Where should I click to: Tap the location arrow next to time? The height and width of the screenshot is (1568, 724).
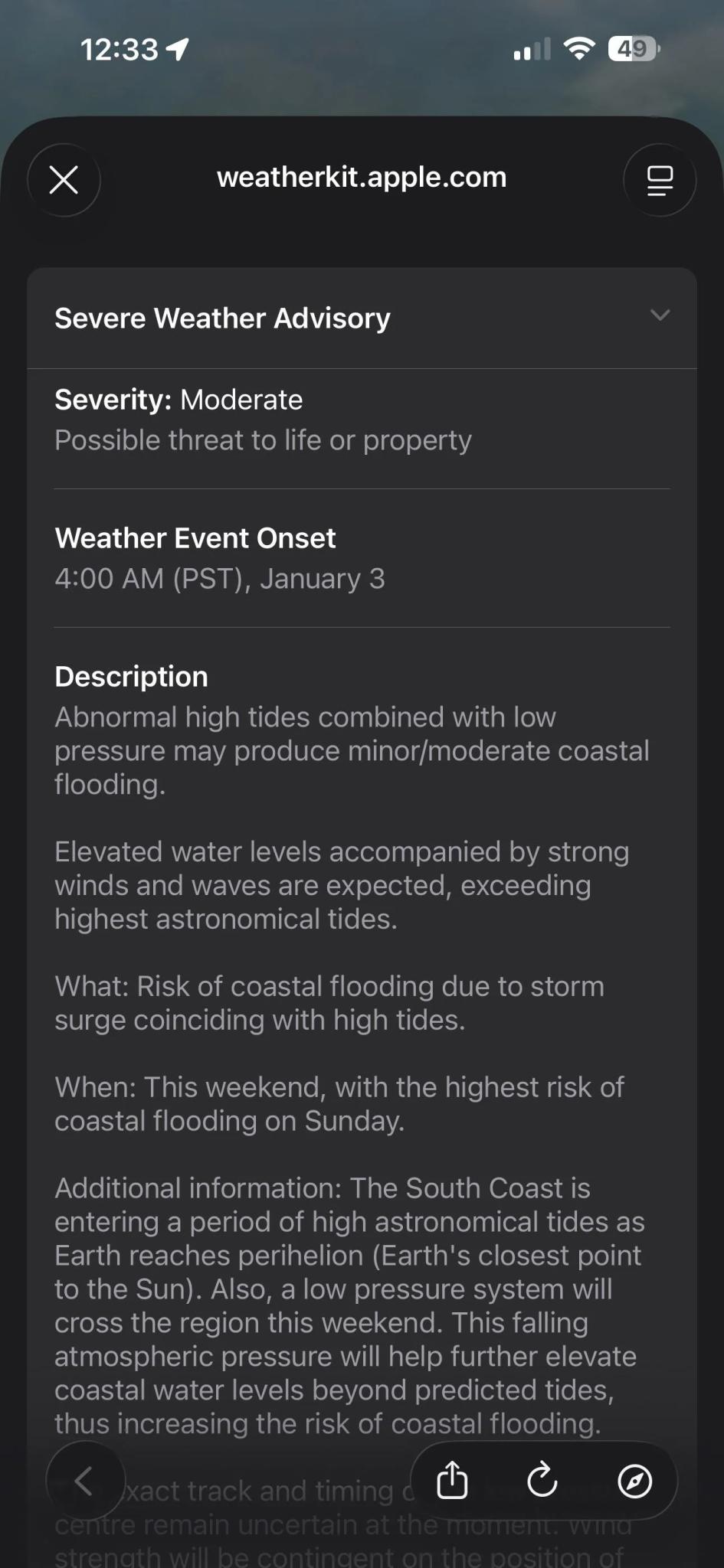click(x=178, y=50)
